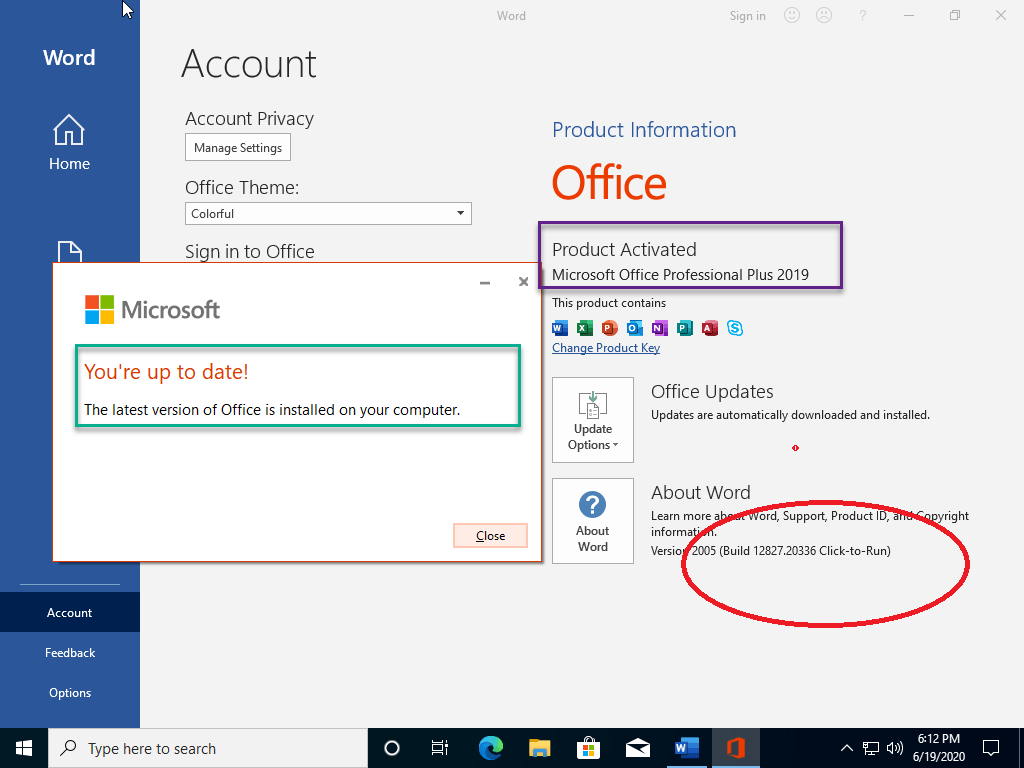Dismiss update dialog with the X button
Screen dimensions: 1024x768
[x=523, y=281]
